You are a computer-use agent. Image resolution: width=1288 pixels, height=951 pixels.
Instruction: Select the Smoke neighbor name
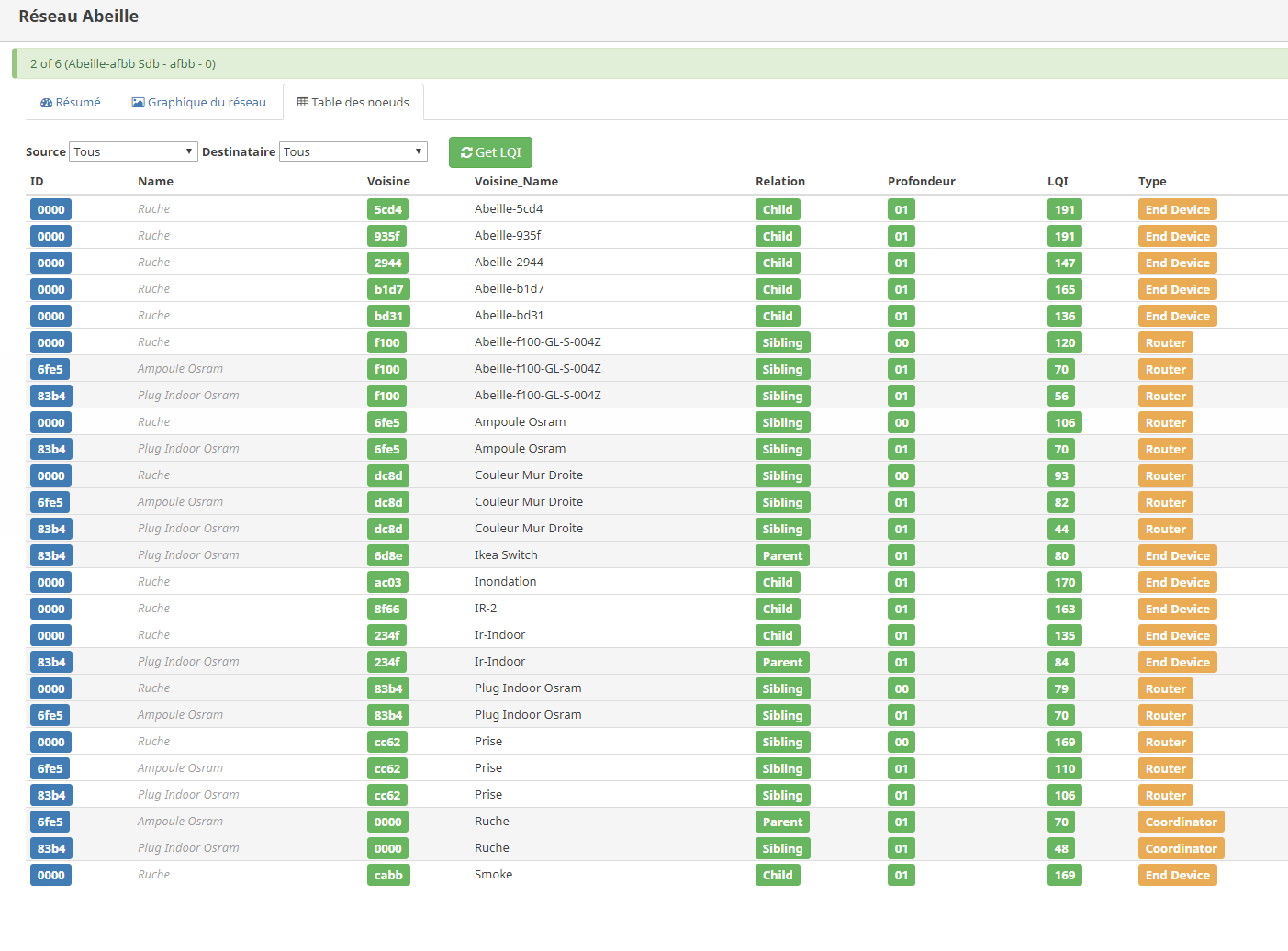point(493,874)
